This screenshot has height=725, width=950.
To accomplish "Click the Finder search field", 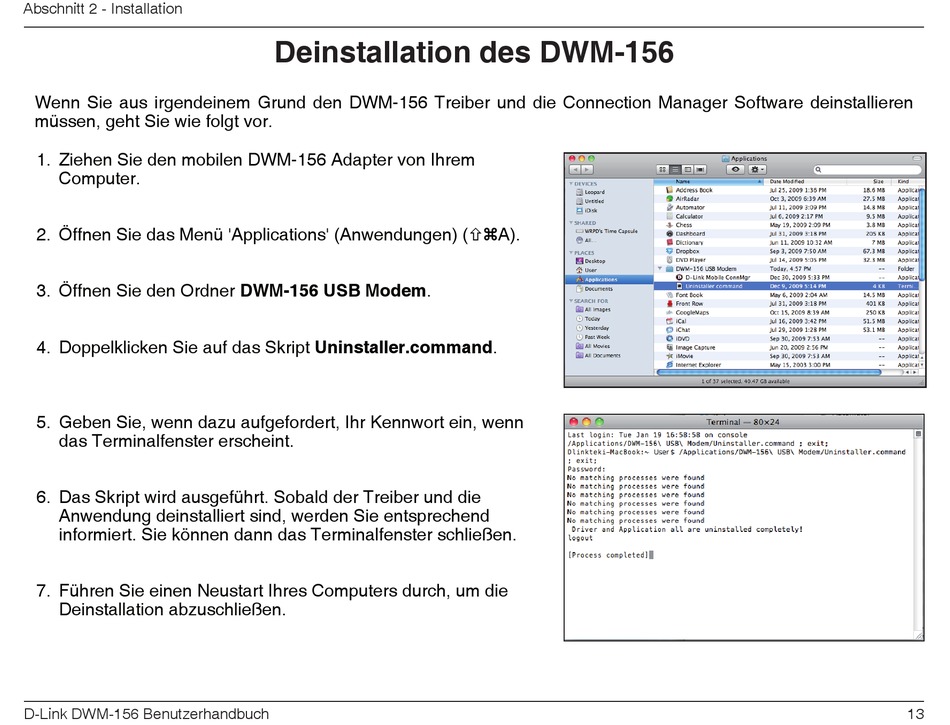I will (866, 170).
